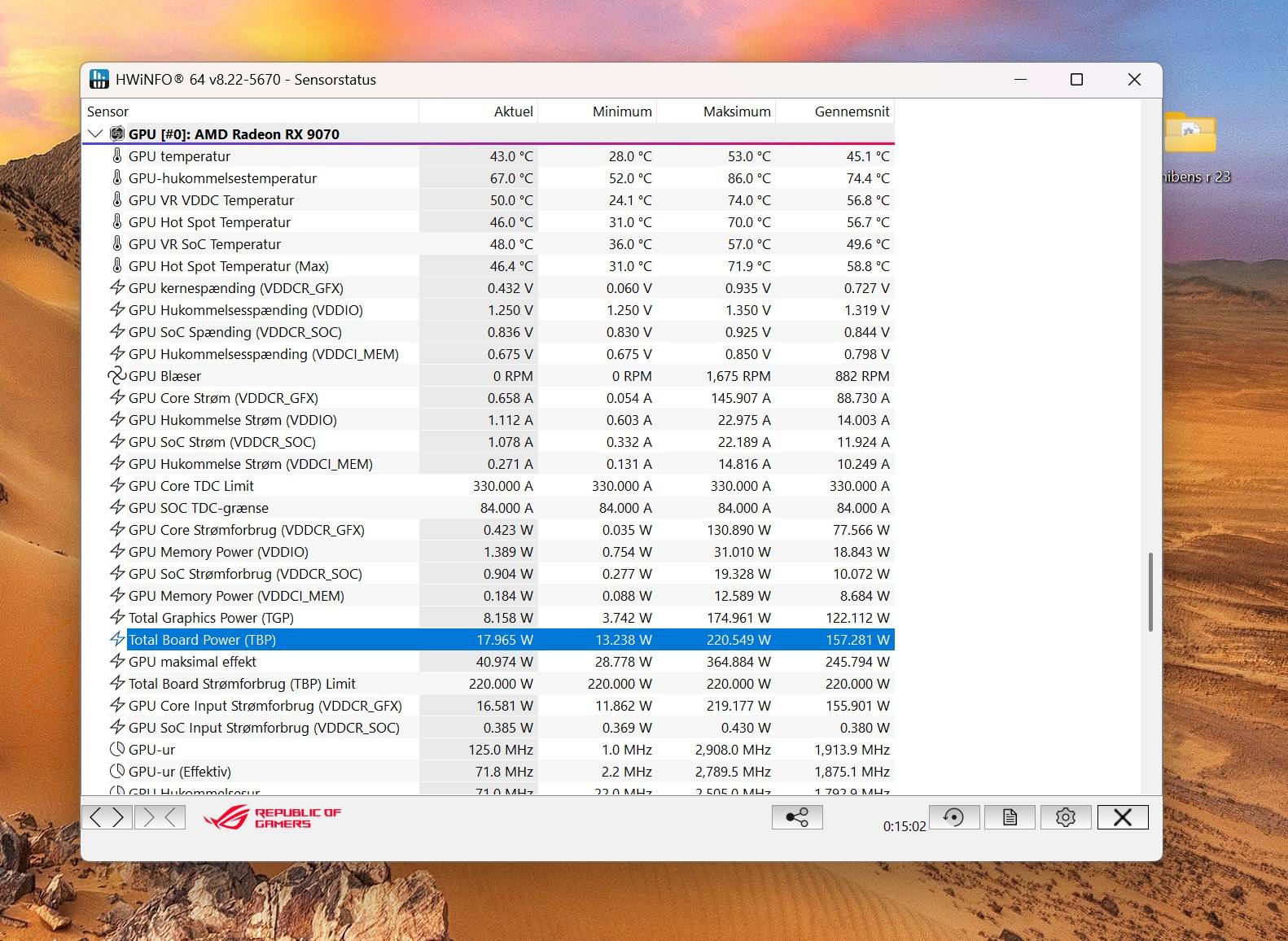This screenshot has height=941, width=1288.
Task: Maximize the HWiNFO sensor window
Action: [x=1076, y=79]
